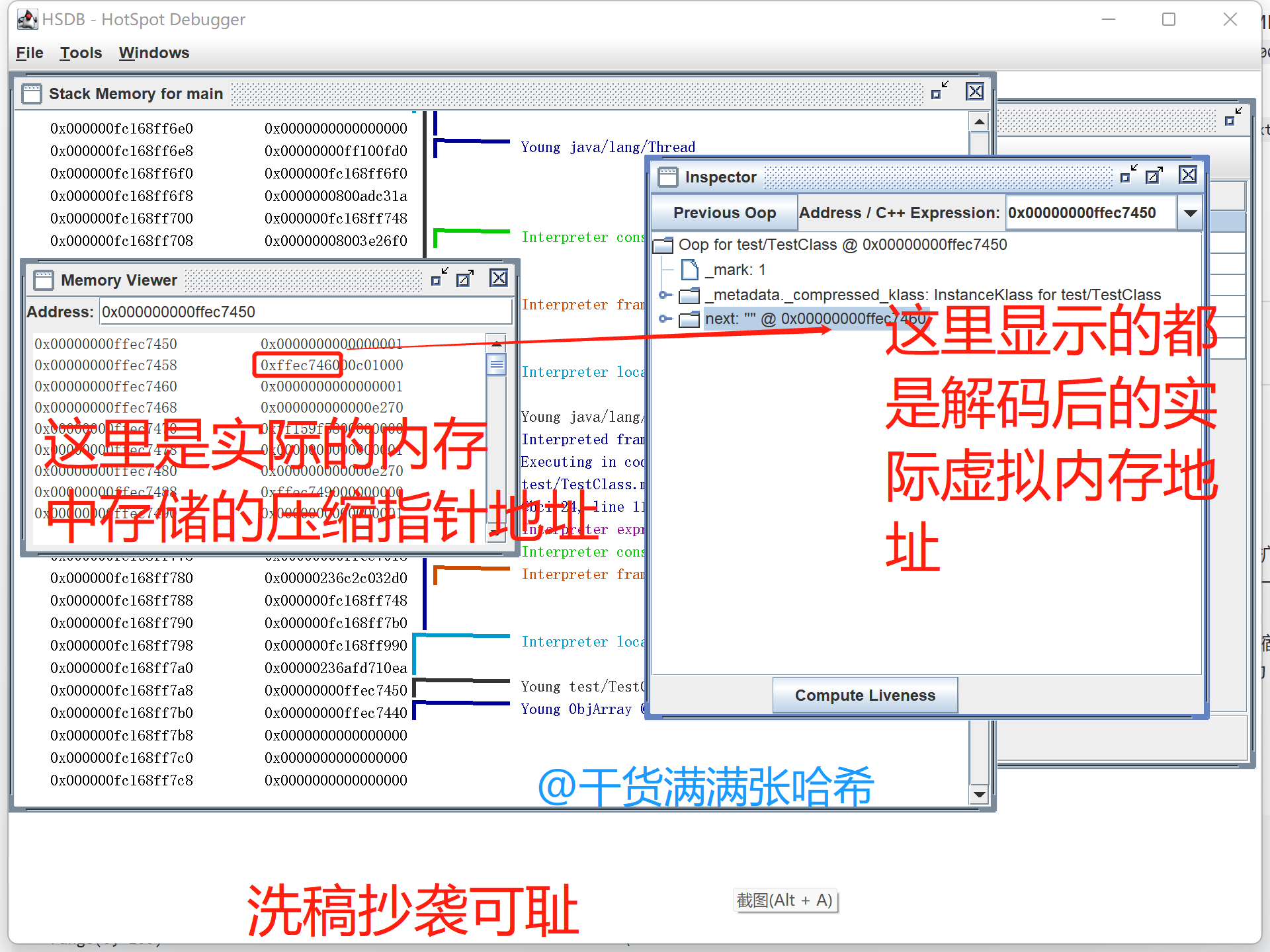Open the Windows menu
This screenshot has width=1270, height=952.
(x=153, y=53)
